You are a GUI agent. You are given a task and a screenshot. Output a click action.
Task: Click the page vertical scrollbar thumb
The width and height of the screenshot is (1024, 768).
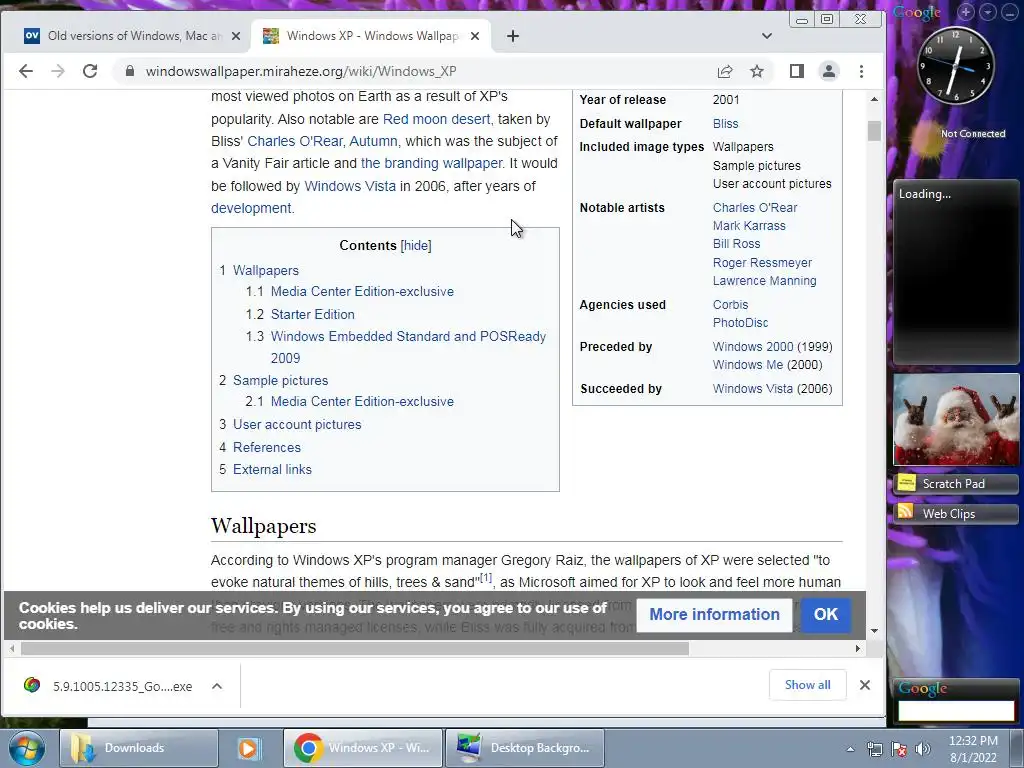pyautogui.click(x=874, y=131)
